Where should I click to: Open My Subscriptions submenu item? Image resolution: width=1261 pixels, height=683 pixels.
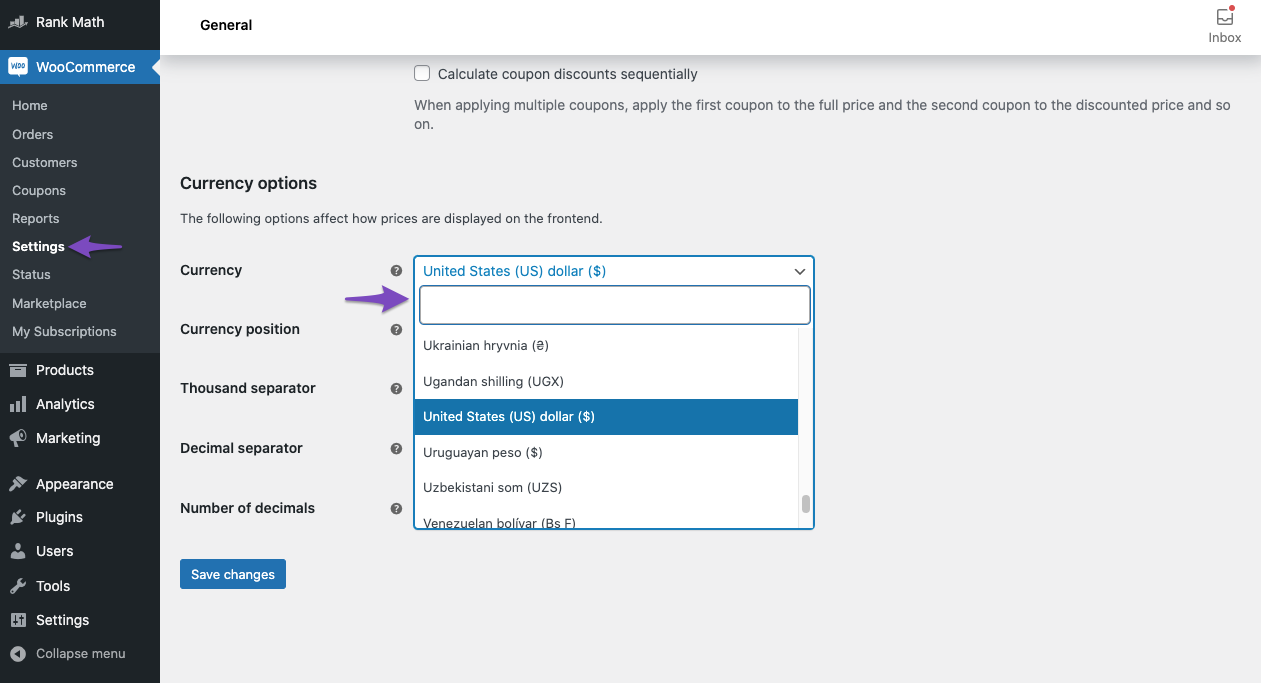pos(64,331)
